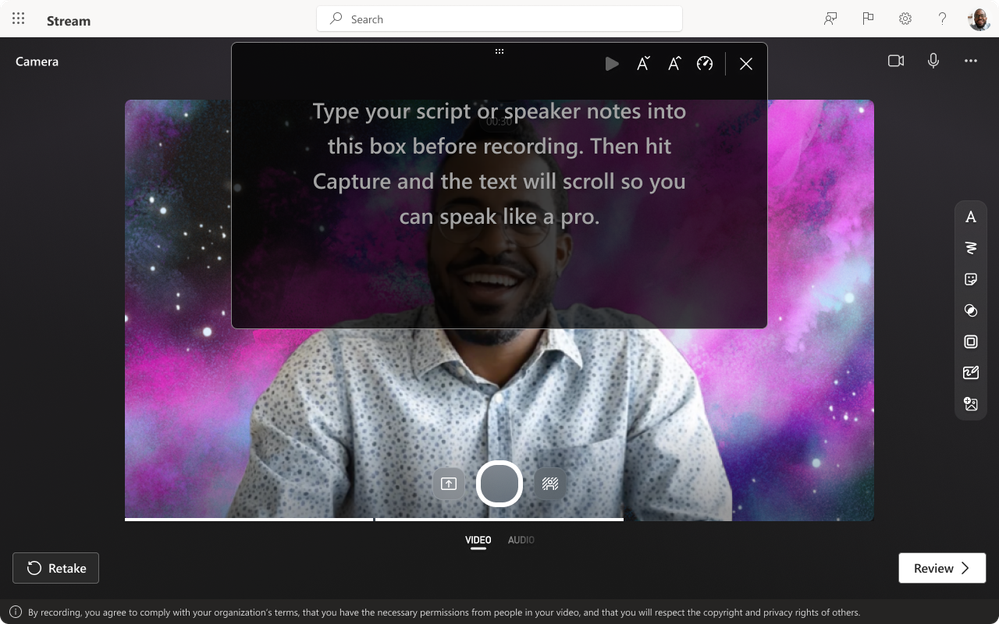Click the share screen button
This screenshot has width=999, height=624.
pos(449,484)
